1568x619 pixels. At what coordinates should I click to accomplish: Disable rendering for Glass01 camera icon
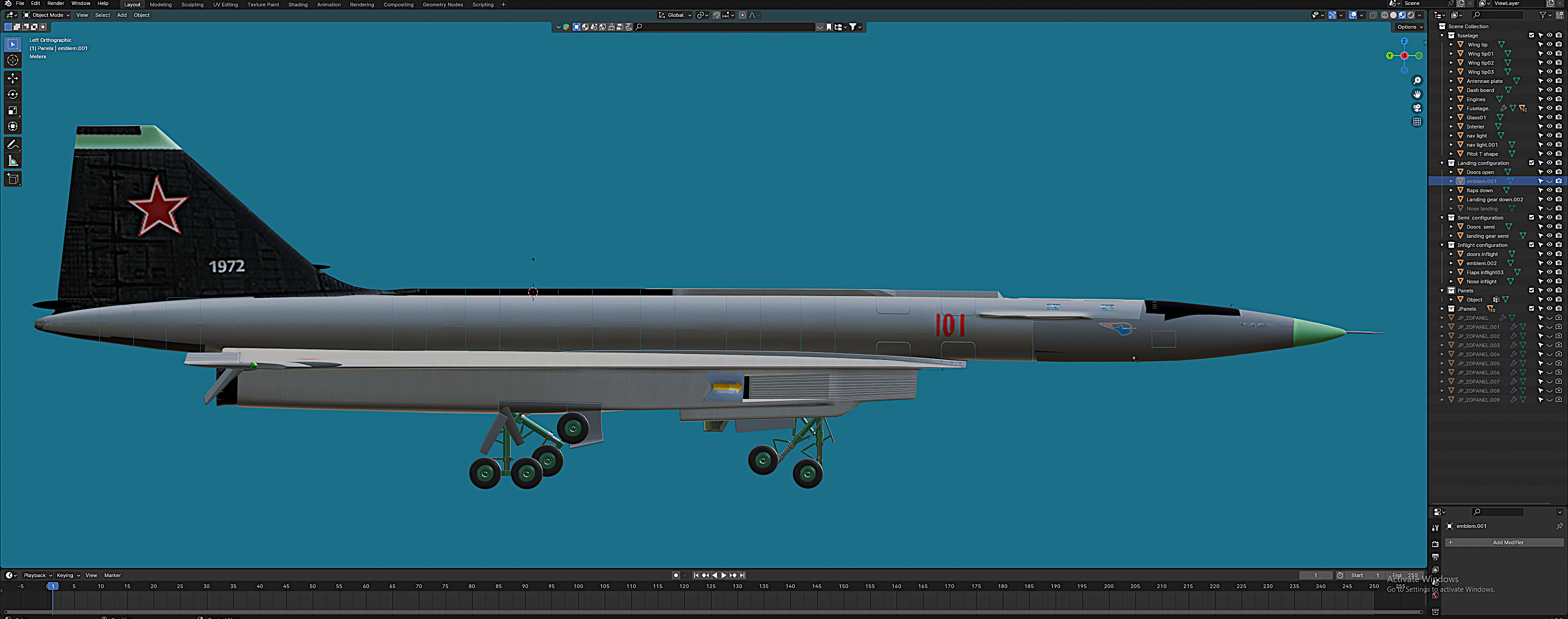click(x=1559, y=118)
